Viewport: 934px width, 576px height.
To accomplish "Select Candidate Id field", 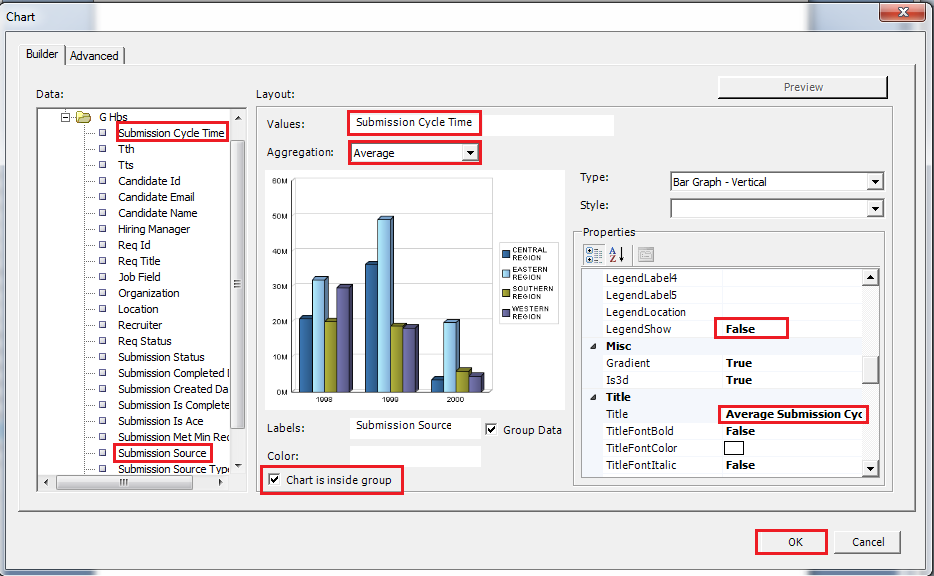I will point(149,181).
